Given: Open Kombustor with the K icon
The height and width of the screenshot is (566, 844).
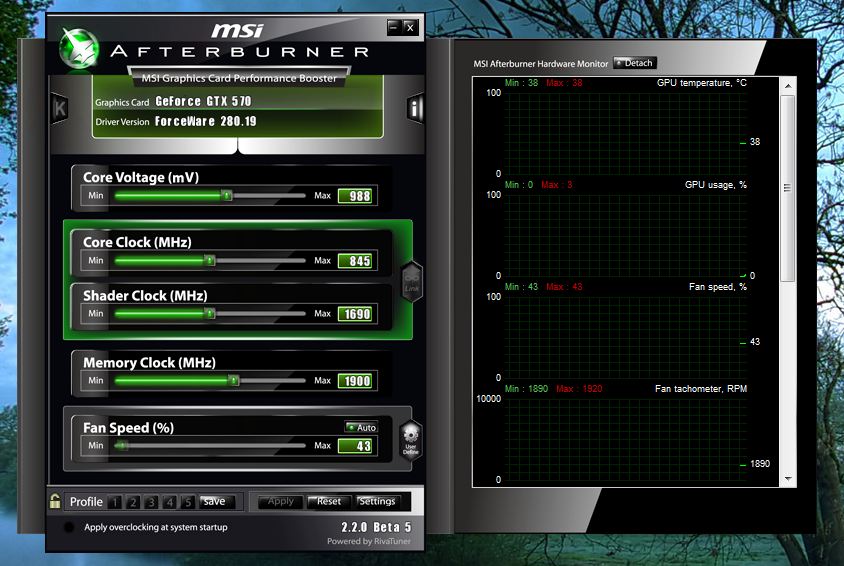Looking at the screenshot, I should tap(60, 109).
